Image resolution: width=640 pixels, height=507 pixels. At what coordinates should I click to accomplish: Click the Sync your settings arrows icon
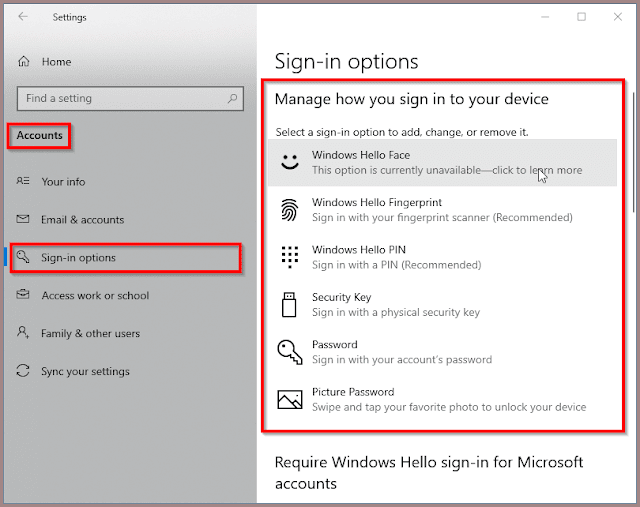click(23, 371)
